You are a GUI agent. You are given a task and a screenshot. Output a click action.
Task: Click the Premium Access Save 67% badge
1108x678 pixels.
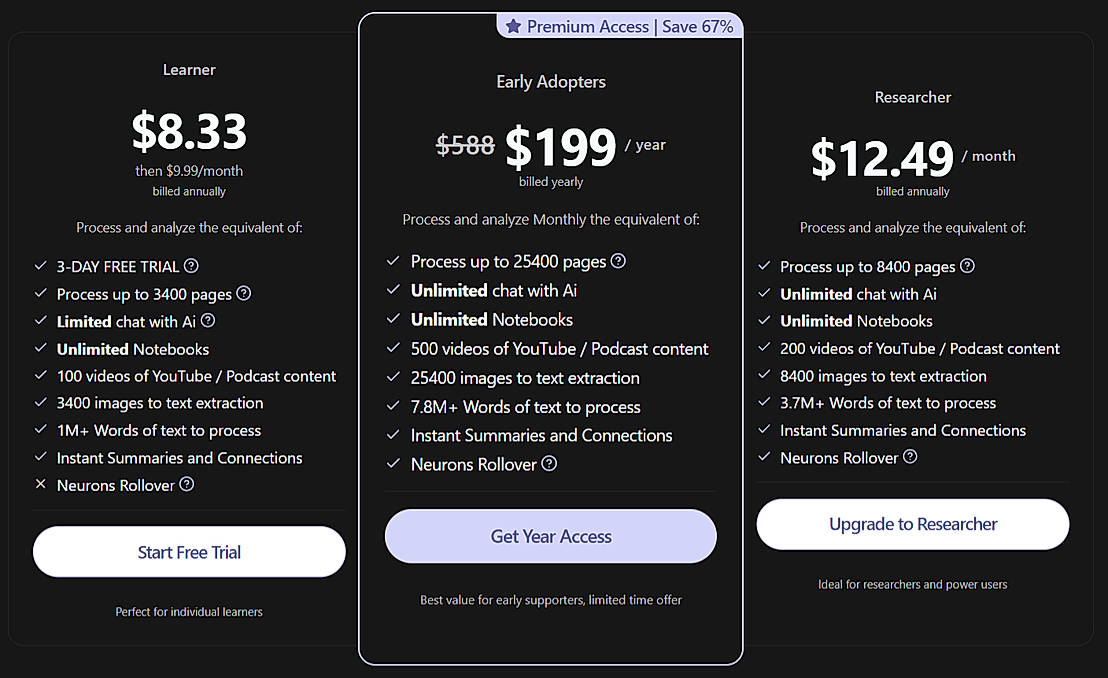point(620,27)
